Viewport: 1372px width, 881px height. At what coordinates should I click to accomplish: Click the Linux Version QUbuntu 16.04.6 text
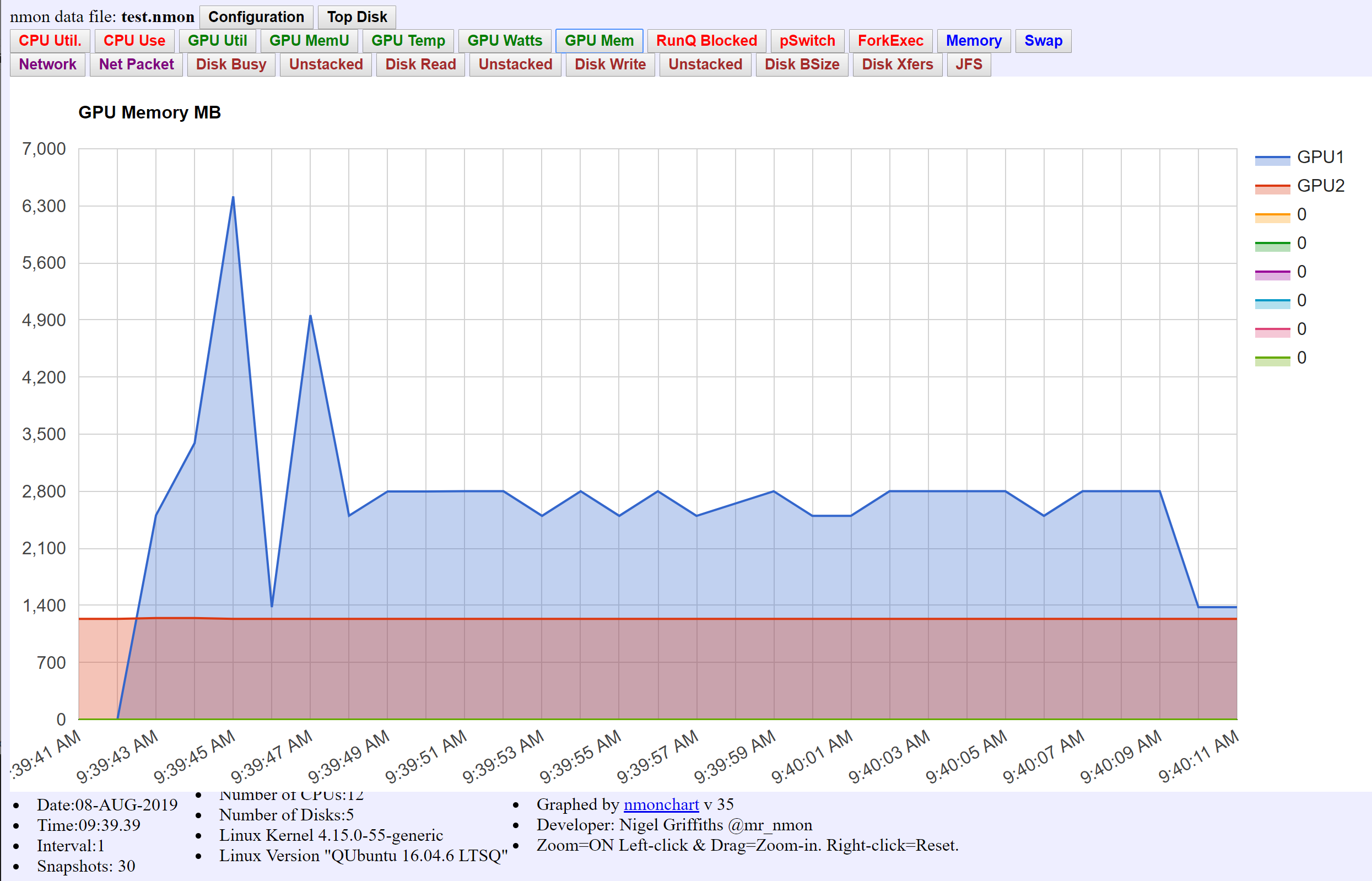pos(363,856)
